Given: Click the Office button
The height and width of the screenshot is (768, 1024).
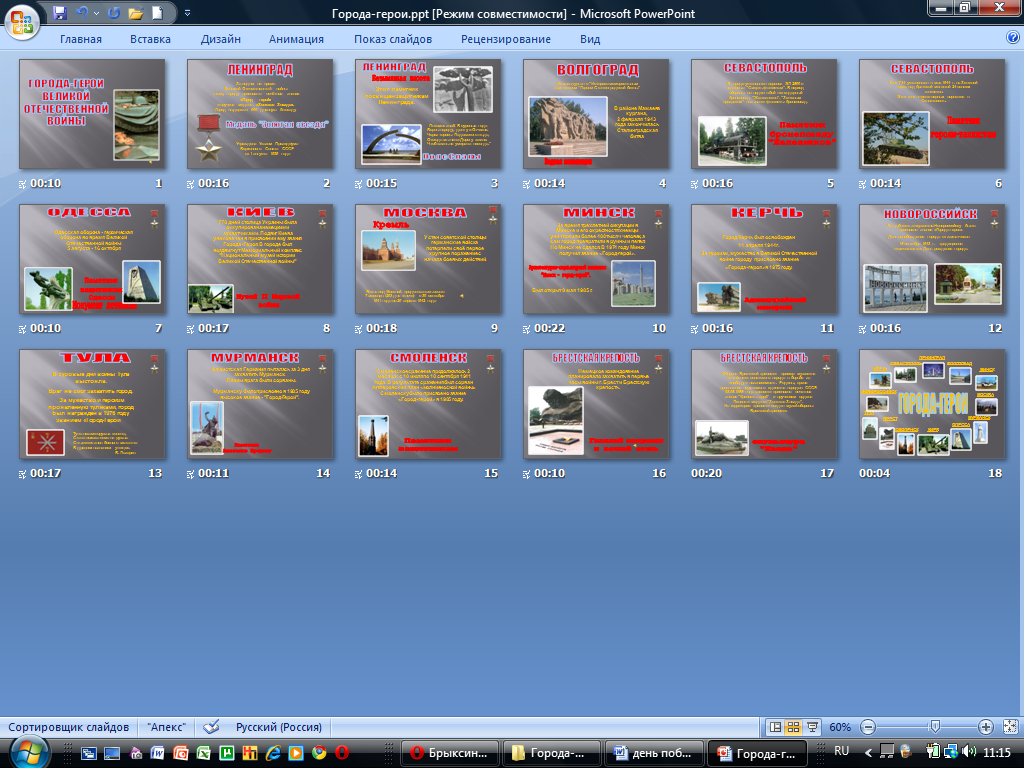Looking at the screenshot, I should [22, 17].
